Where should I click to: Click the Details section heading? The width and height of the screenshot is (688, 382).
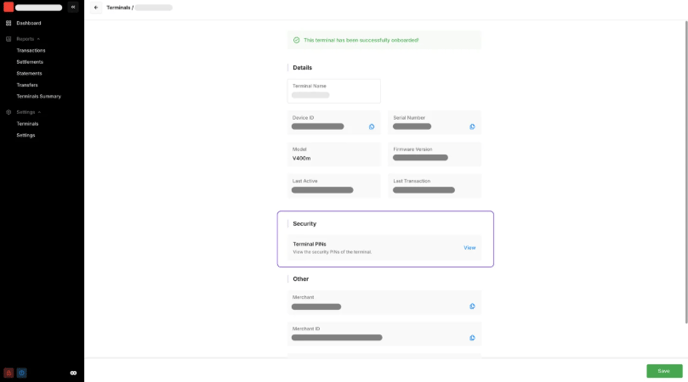tap(302, 68)
